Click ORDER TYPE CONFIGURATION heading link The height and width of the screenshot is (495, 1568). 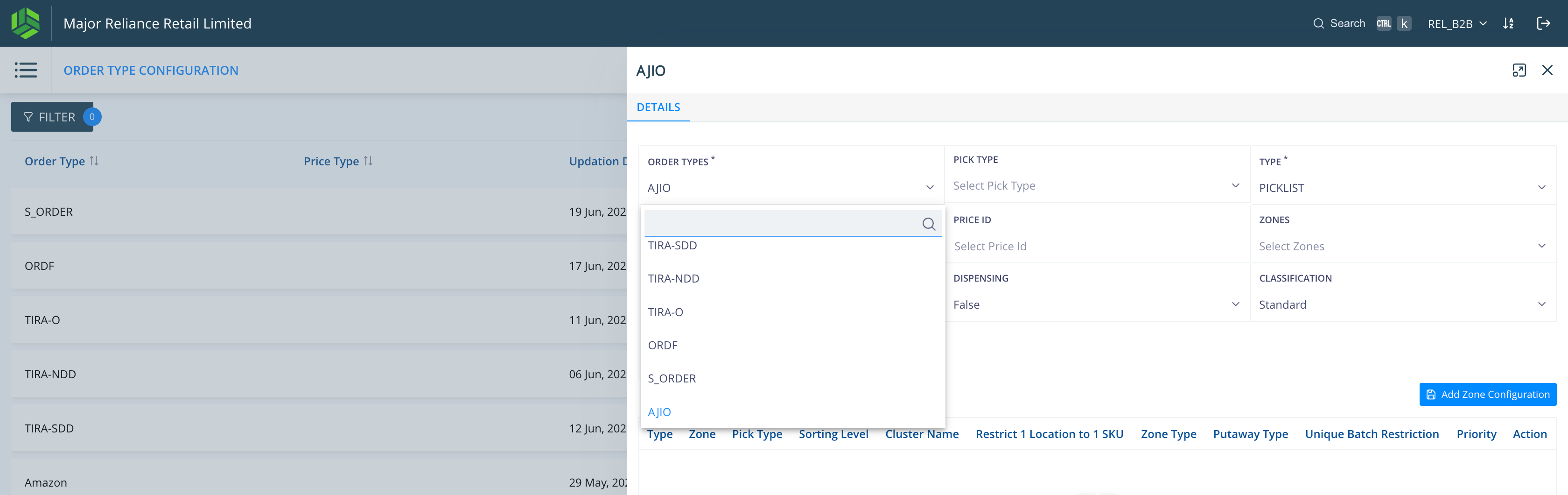point(151,71)
